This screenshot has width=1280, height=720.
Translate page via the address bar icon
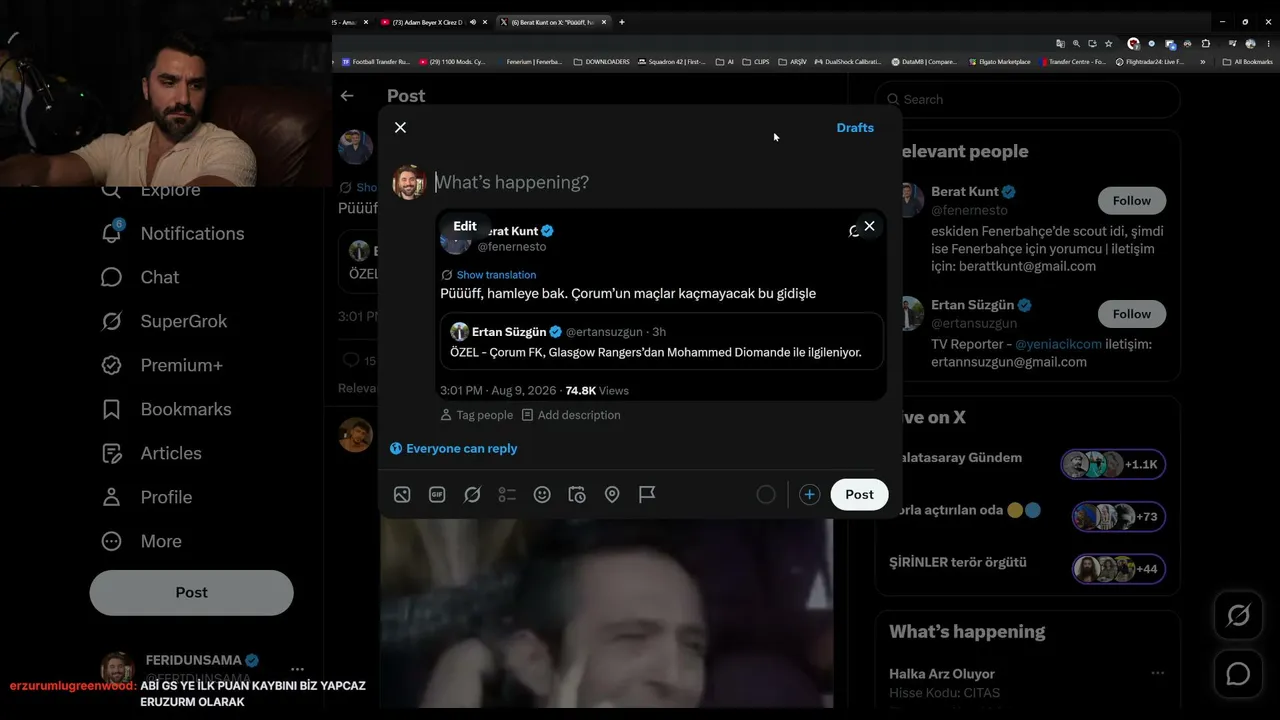click(1060, 44)
